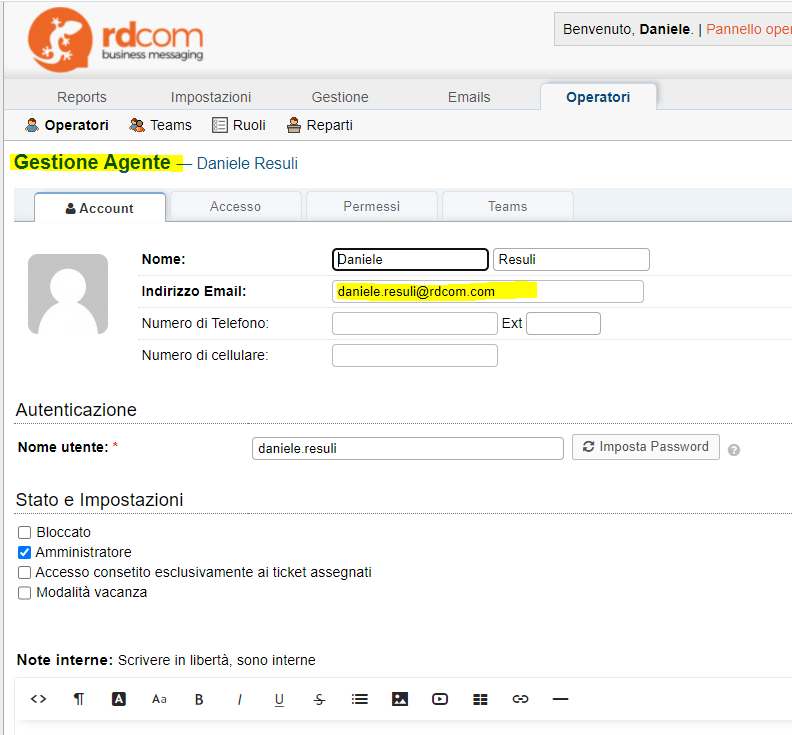Open the paragraph format dropdown

tap(79, 699)
